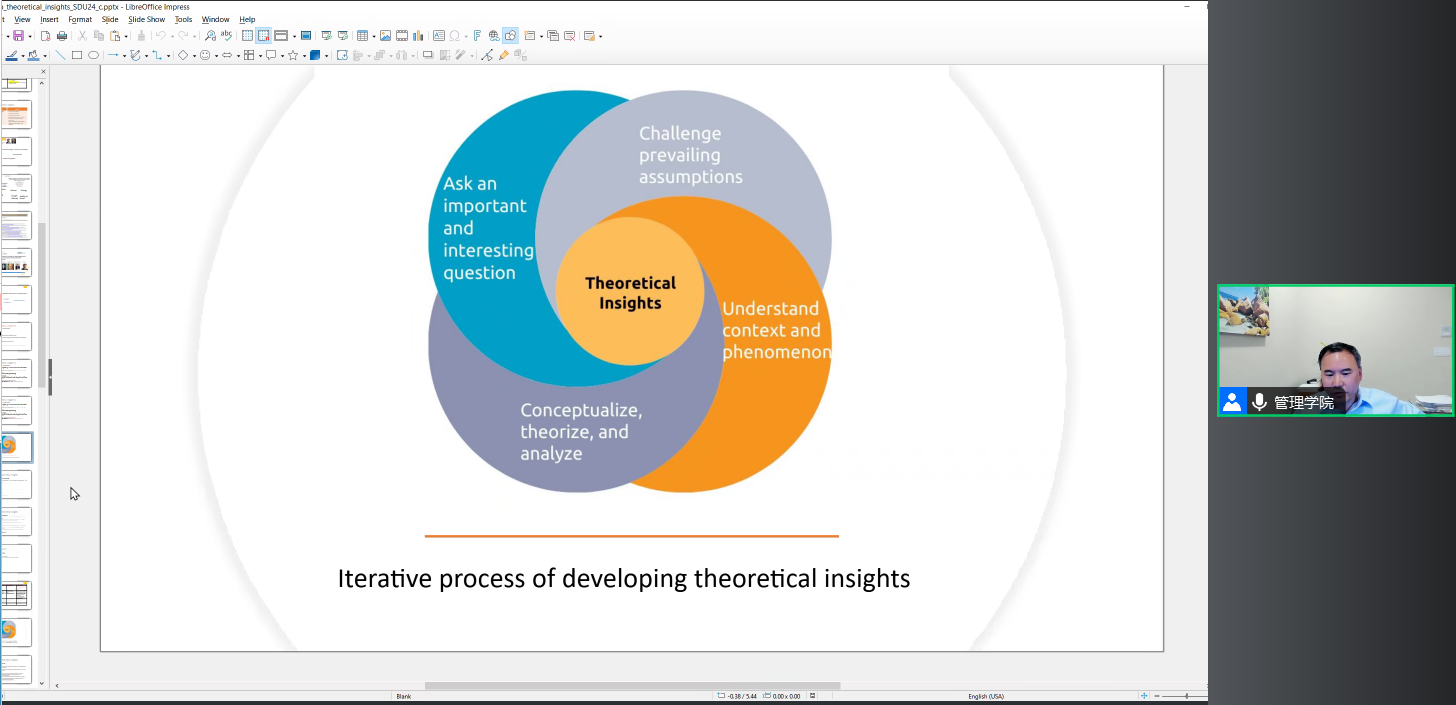Open the Format menu
The image size is (1456, 705).
tap(80, 19)
